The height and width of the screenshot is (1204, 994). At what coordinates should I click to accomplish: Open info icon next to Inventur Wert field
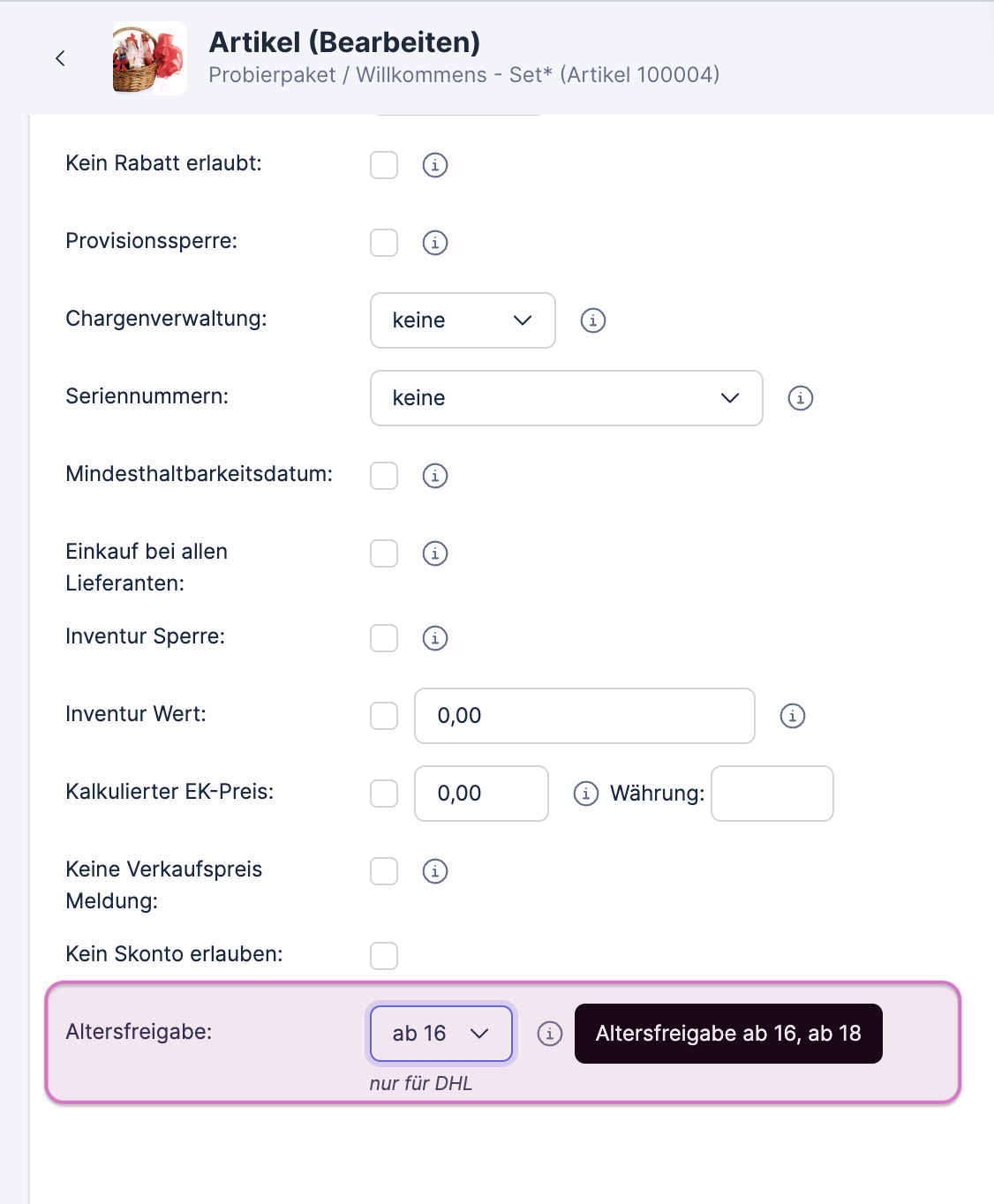[x=793, y=716]
